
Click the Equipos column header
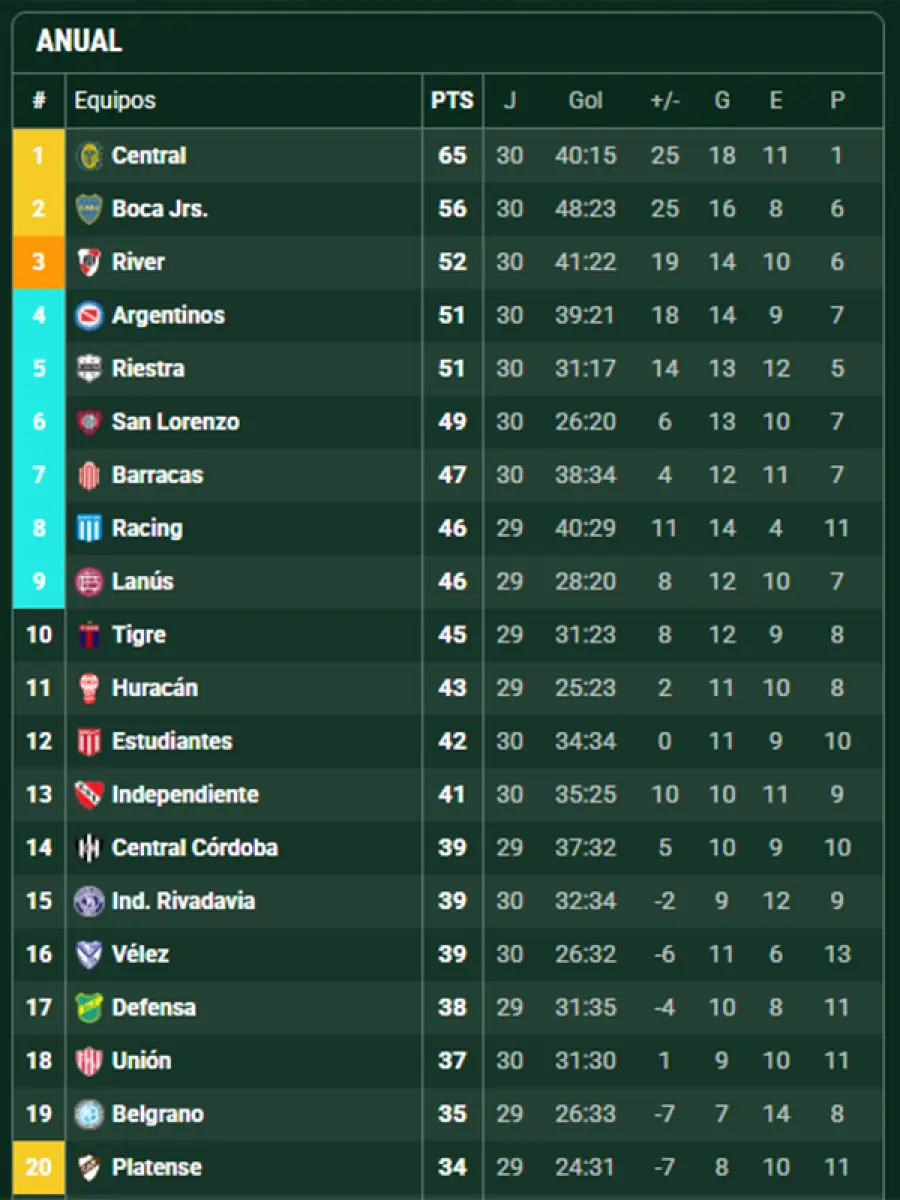(x=115, y=101)
